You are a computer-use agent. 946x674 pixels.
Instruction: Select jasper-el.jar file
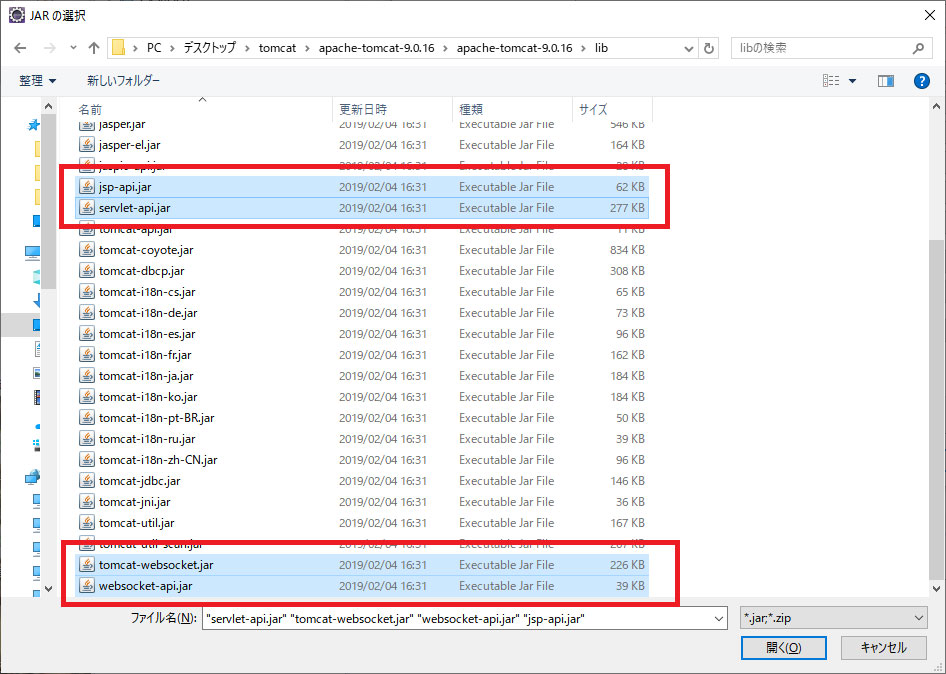point(362,145)
